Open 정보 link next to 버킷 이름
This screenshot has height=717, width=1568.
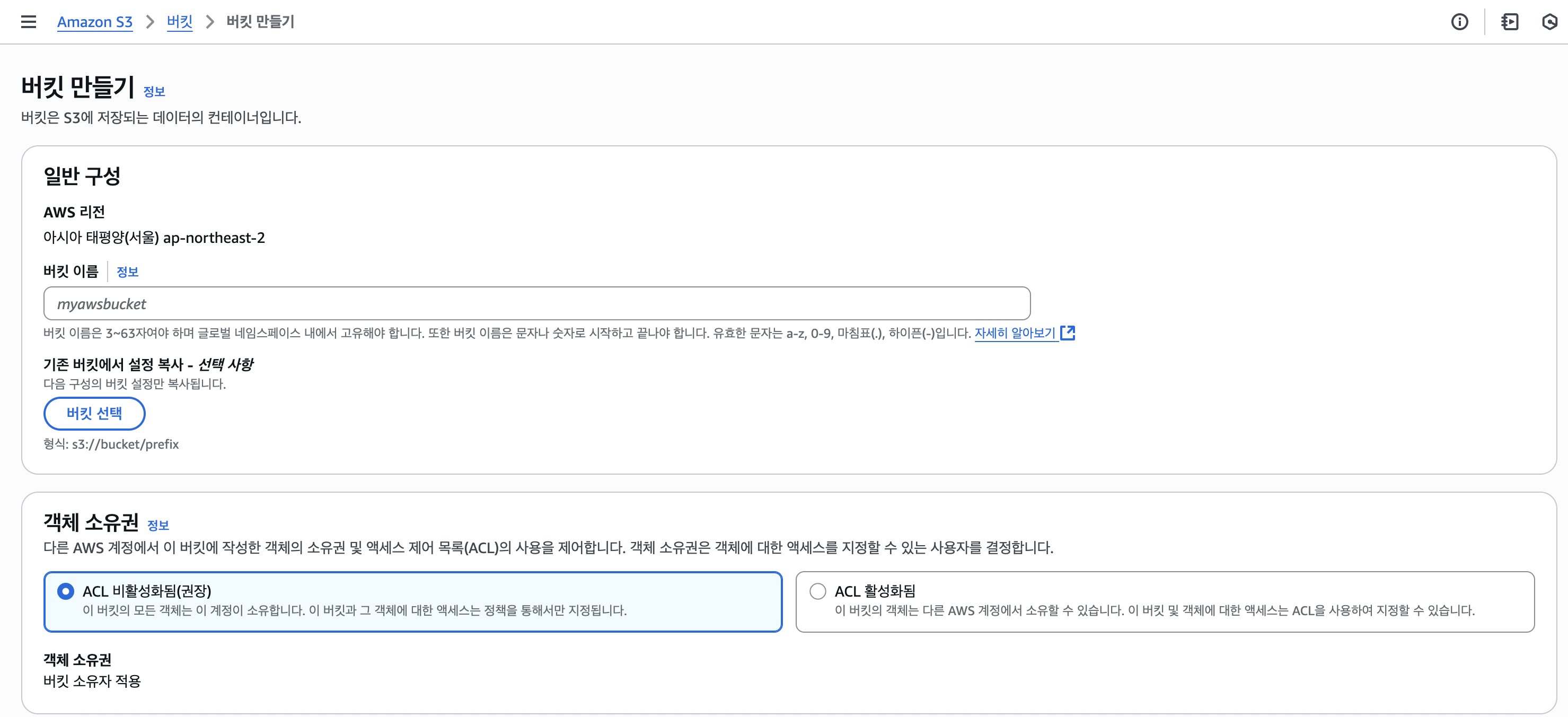click(127, 272)
